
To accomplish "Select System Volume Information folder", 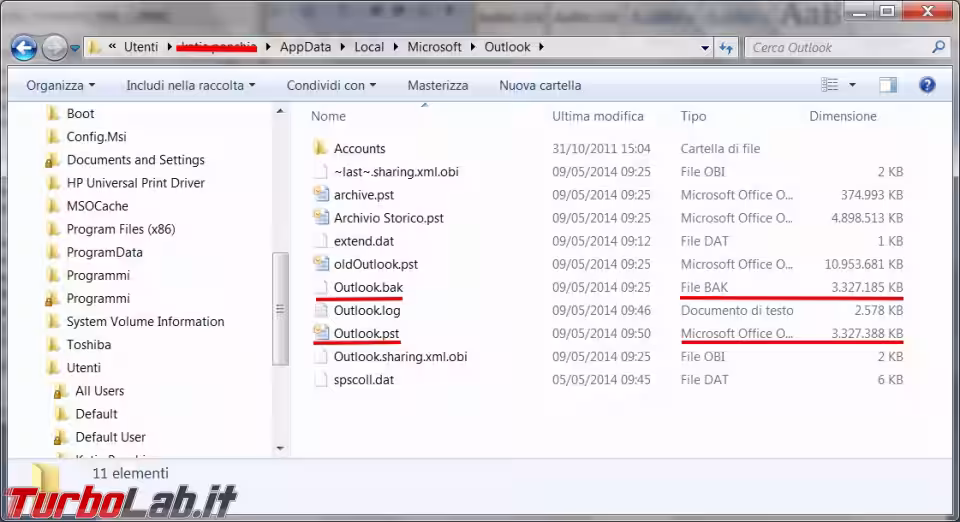I will pyautogui.click(x=145, y=322).
